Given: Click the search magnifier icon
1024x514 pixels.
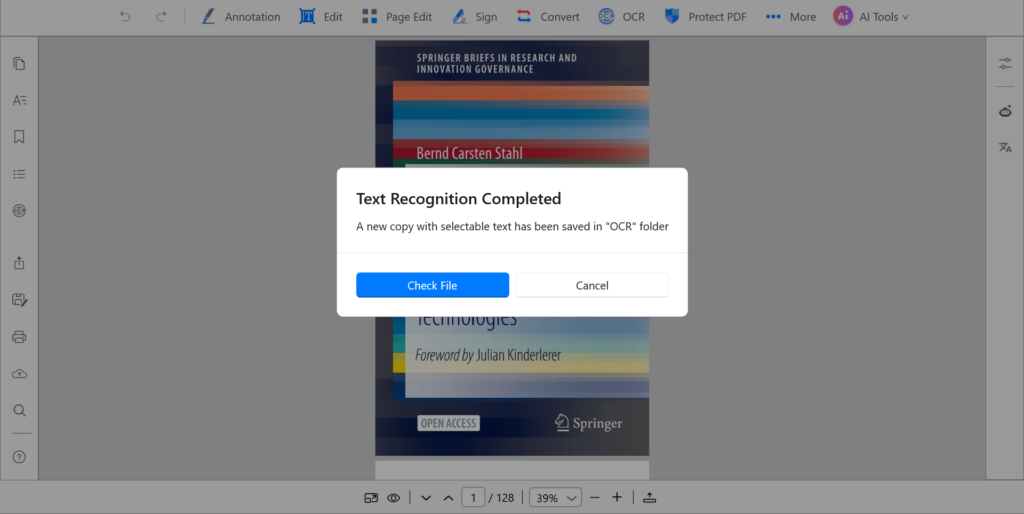Looking at the screenshot, I should click(19, 410).
